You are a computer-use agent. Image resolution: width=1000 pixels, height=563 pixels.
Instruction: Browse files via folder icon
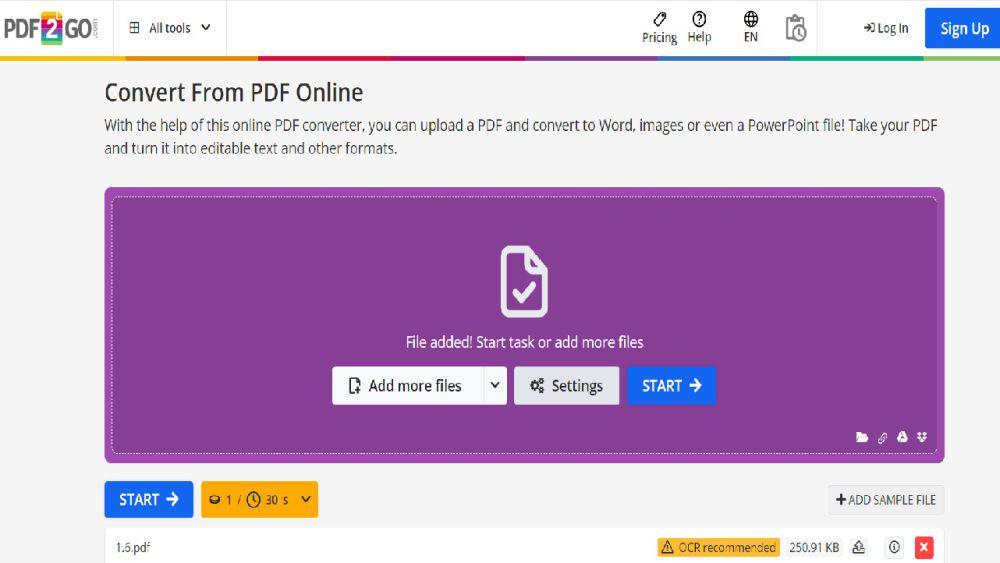click(x=862, y=437)
